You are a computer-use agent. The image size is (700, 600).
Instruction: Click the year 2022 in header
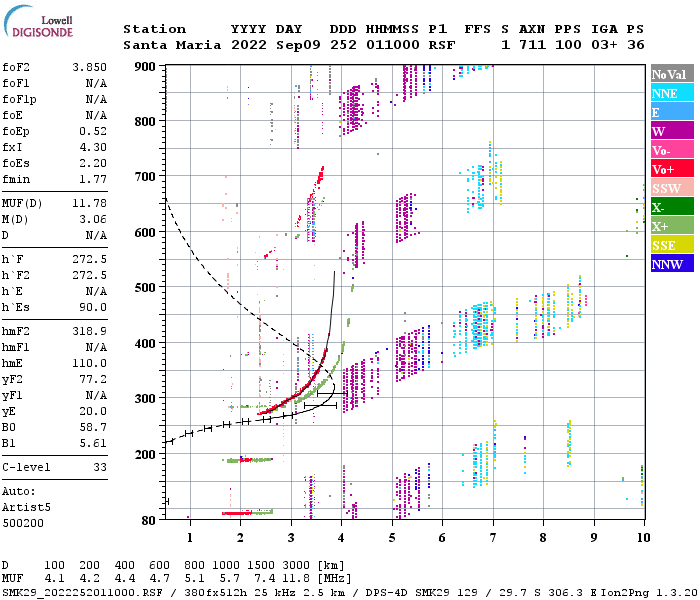pos(249,45)
